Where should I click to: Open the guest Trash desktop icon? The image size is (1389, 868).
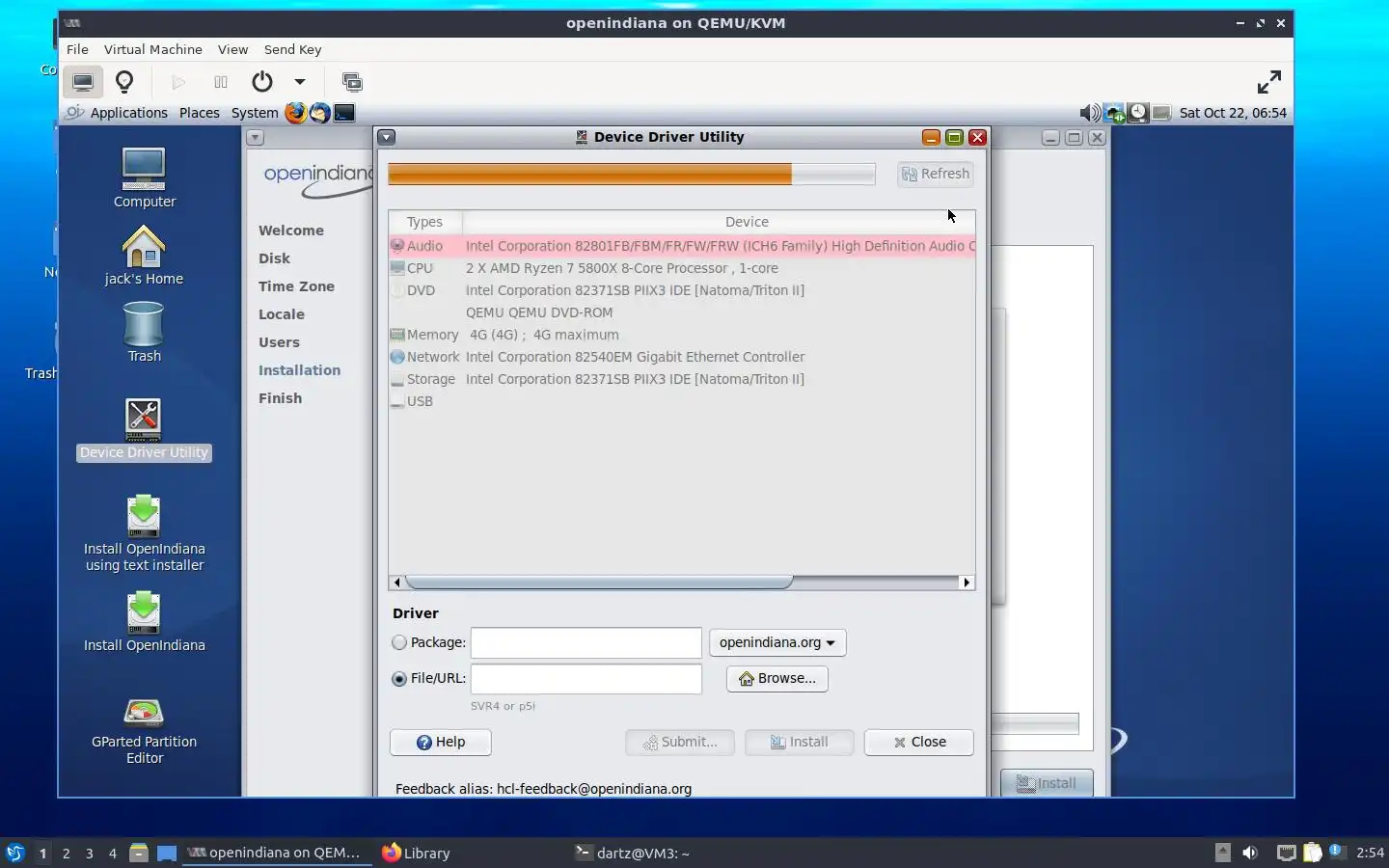pyautogui.click(x=145, y=333)
